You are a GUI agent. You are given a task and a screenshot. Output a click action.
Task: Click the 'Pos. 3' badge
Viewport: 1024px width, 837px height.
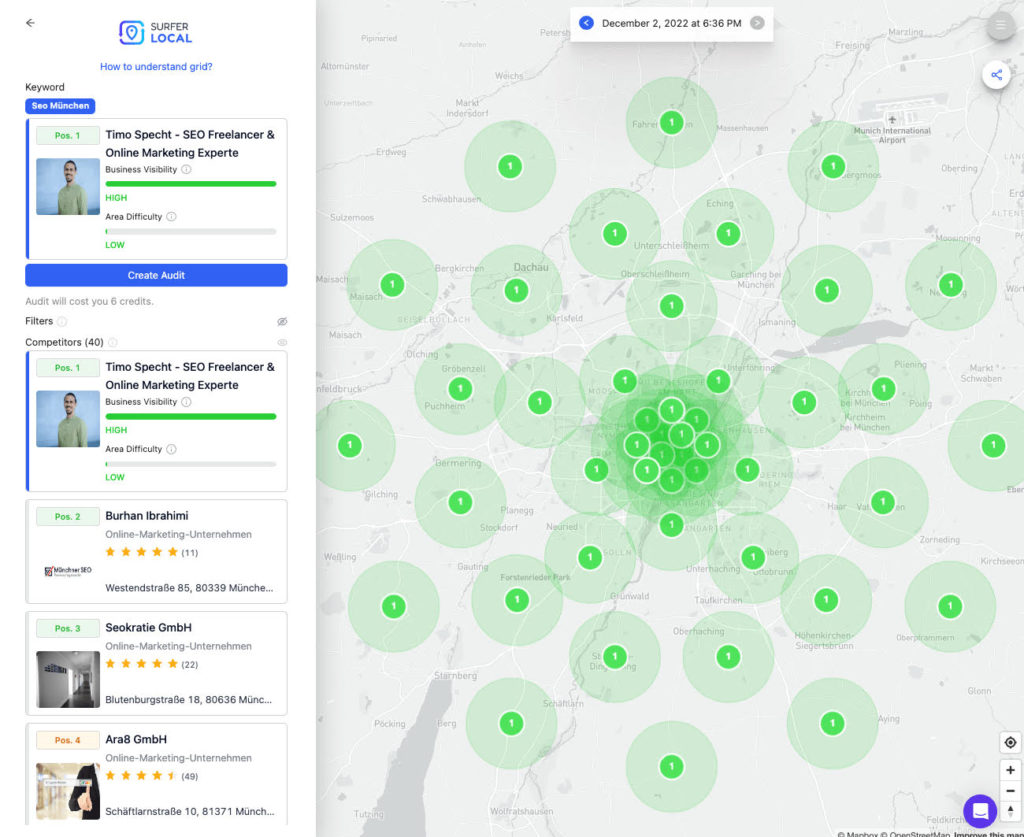[x=68, y=628]
